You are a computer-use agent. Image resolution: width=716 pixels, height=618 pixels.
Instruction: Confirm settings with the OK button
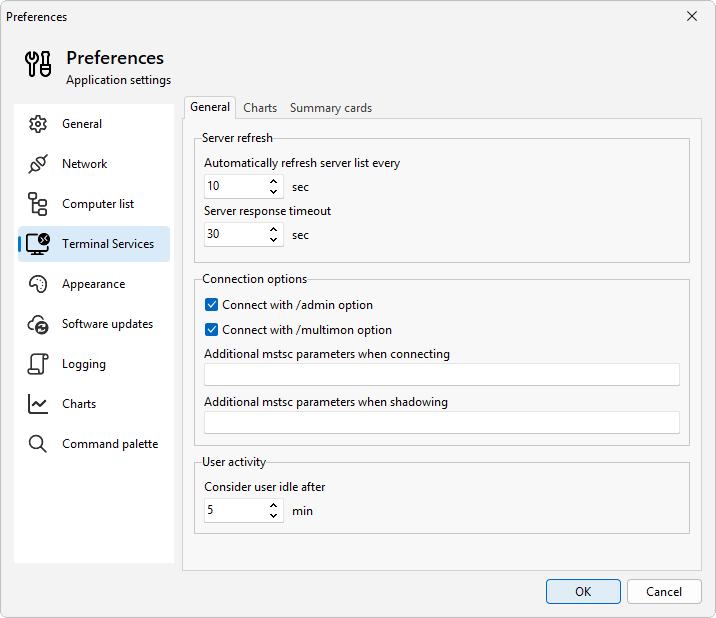(583, 592)
